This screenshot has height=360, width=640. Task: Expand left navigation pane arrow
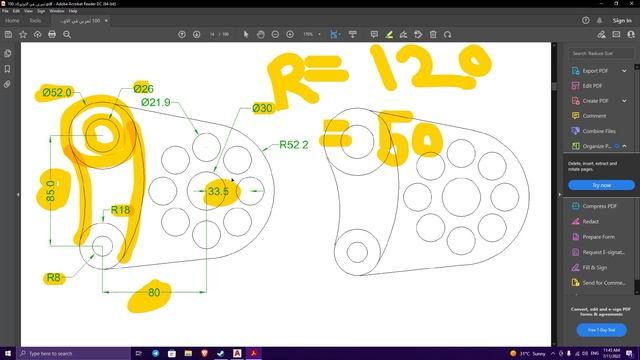[18, 195]
